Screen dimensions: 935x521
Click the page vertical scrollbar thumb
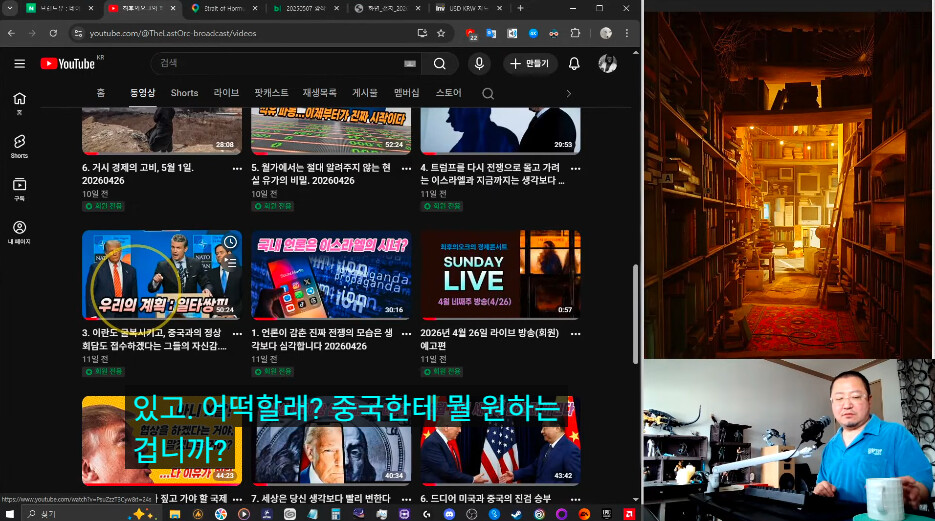click(636, 314)
